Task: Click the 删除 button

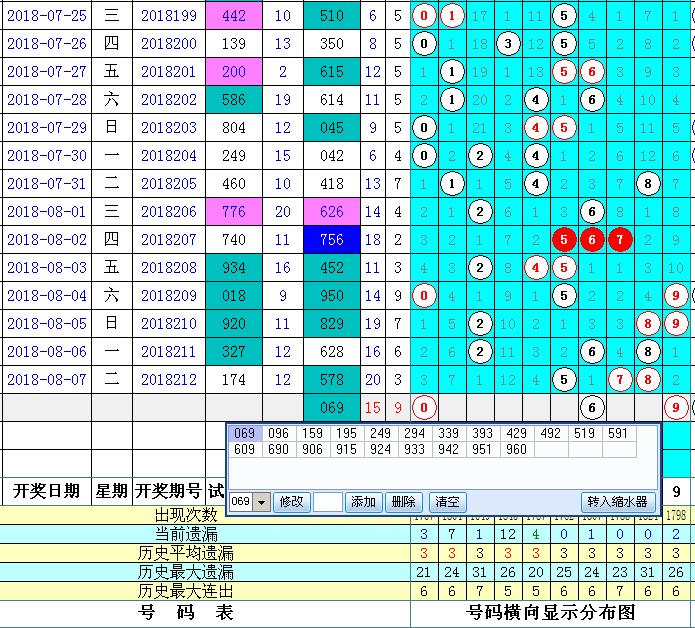Action: [404, 502]
